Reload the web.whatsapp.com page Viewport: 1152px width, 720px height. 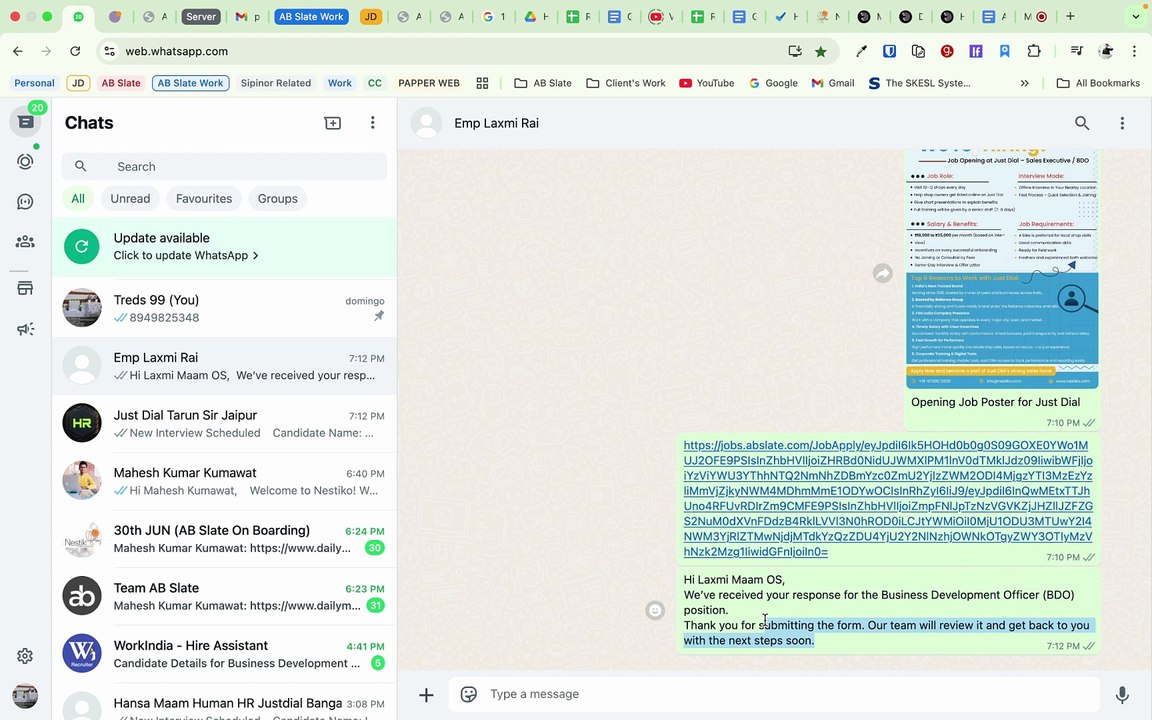(75, 51)
